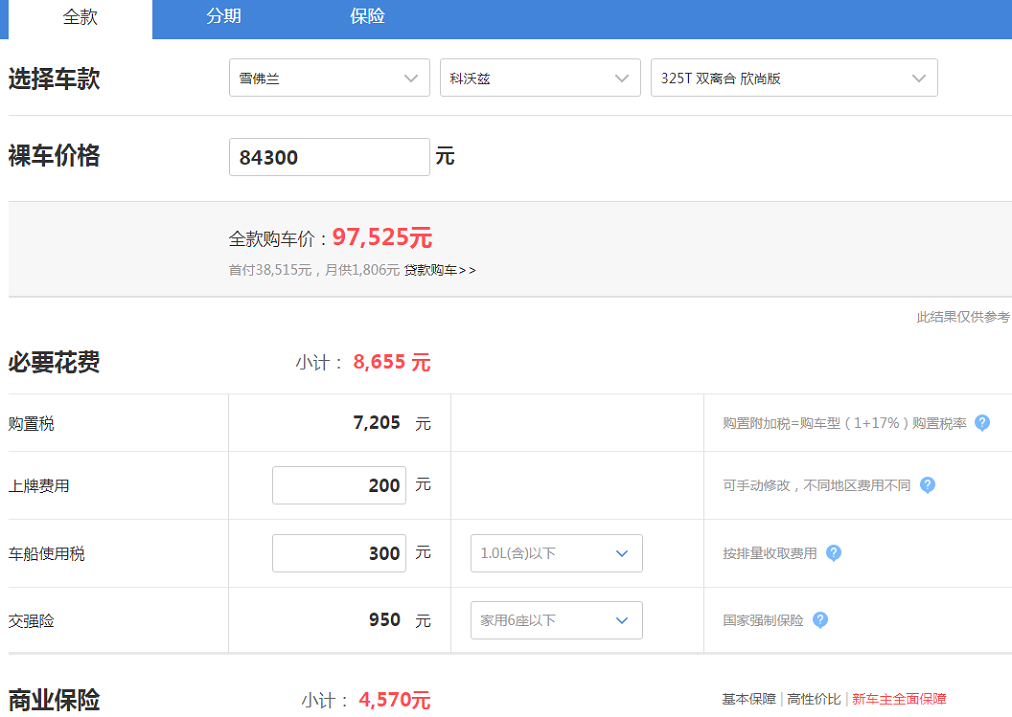The height and width of the screenshot is (717, 1012).
Task: Click the help icon beside 国家强制保险
Action: pyautogui.click(x=820, y=620)
